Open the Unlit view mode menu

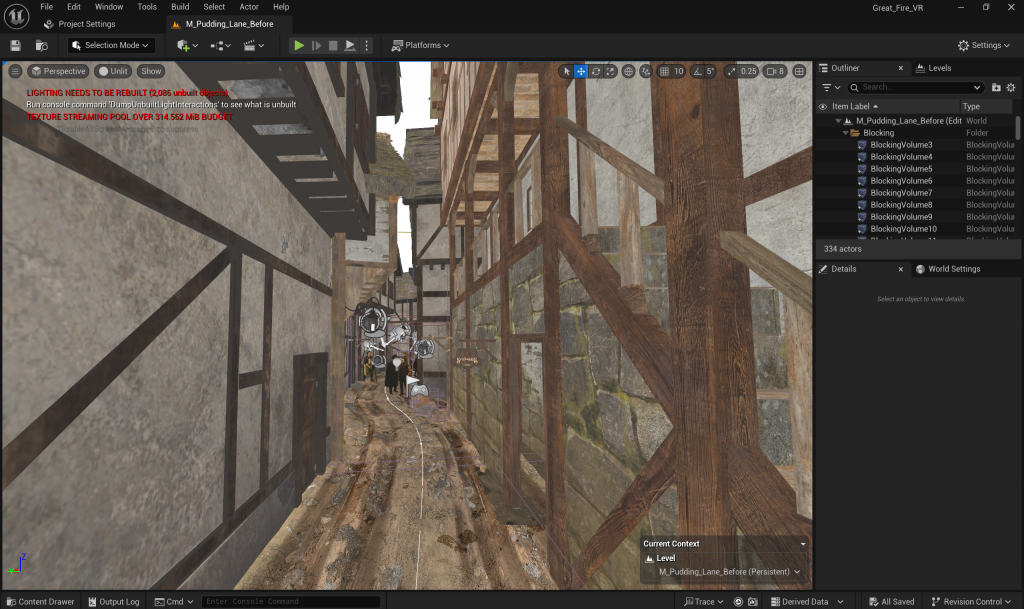pyautogui.click(x=114, y=71)
